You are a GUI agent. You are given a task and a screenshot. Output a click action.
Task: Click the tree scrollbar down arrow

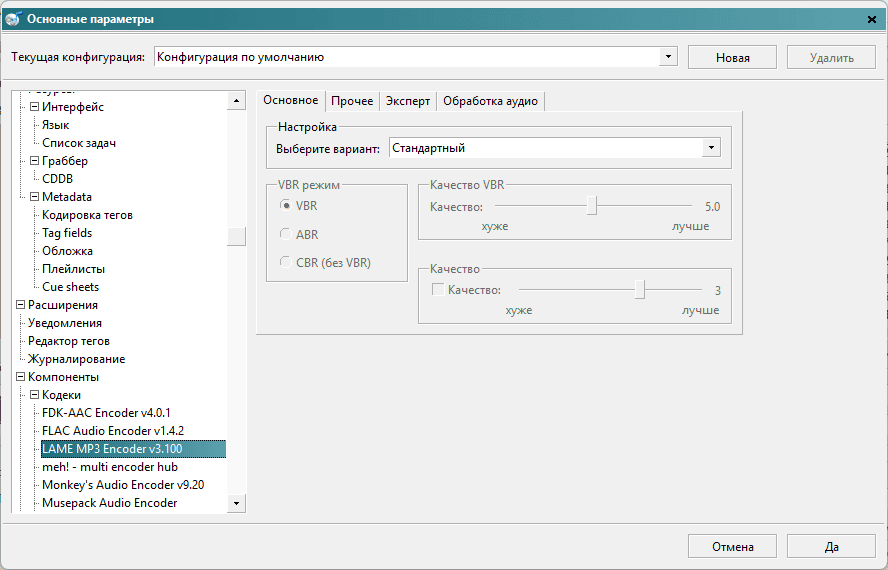236,503
